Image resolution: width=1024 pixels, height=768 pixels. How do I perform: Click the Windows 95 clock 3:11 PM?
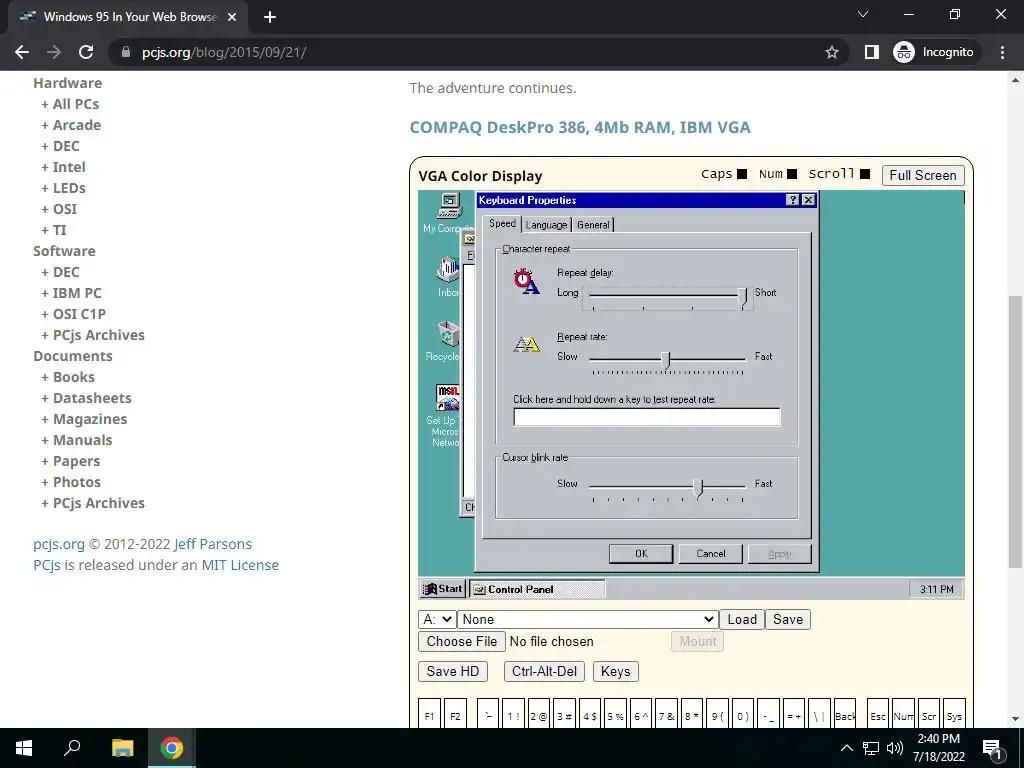936,589
